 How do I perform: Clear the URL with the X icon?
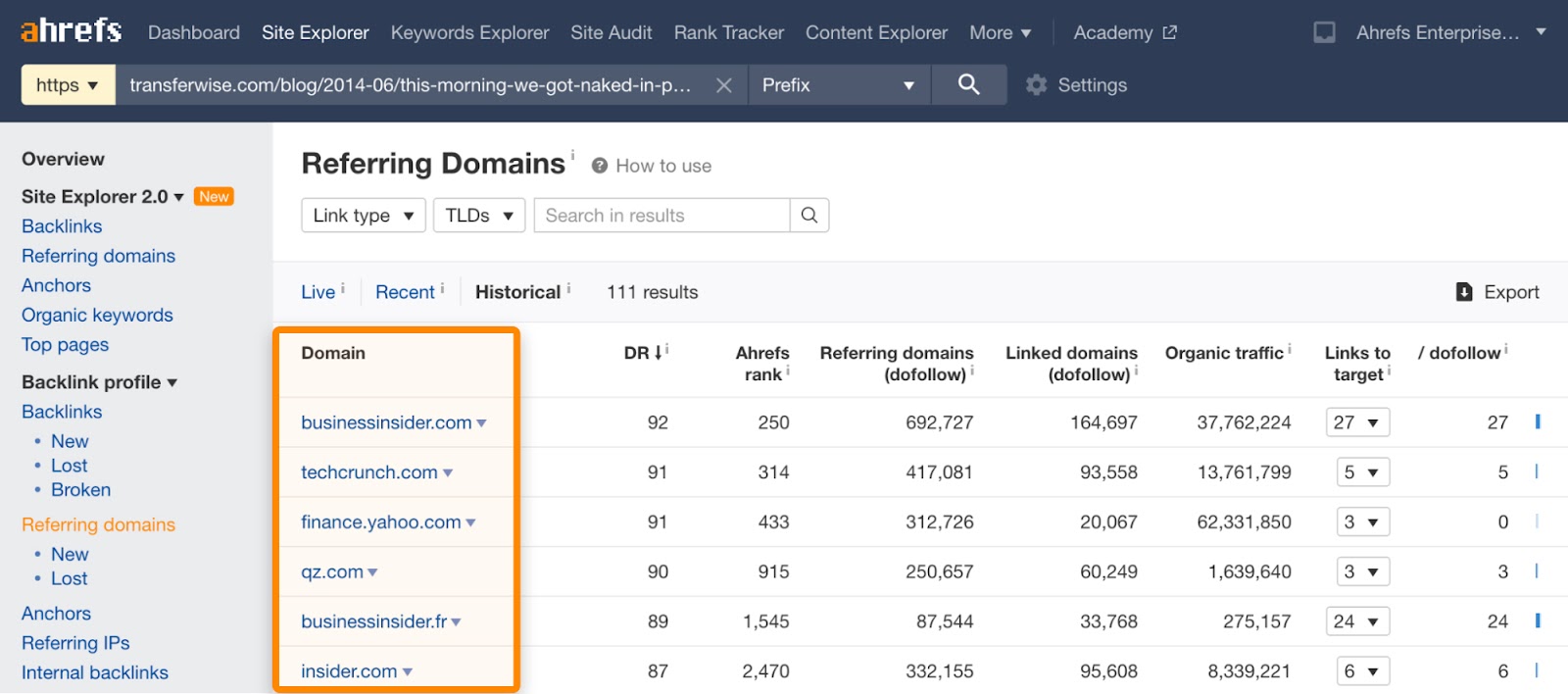pyautogui.click(x=723, y=85)
